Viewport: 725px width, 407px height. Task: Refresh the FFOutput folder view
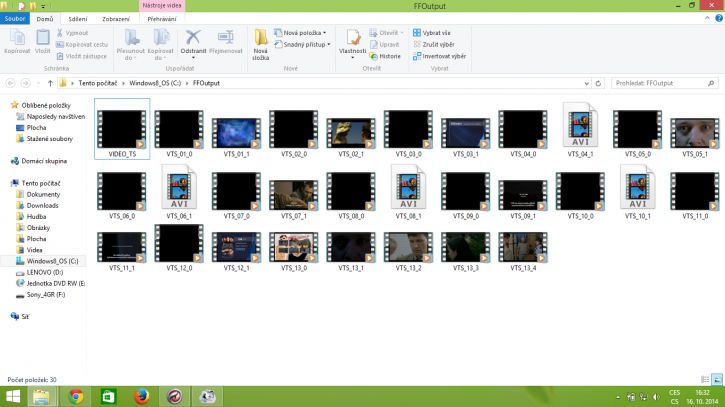click(x=598, y=83)
